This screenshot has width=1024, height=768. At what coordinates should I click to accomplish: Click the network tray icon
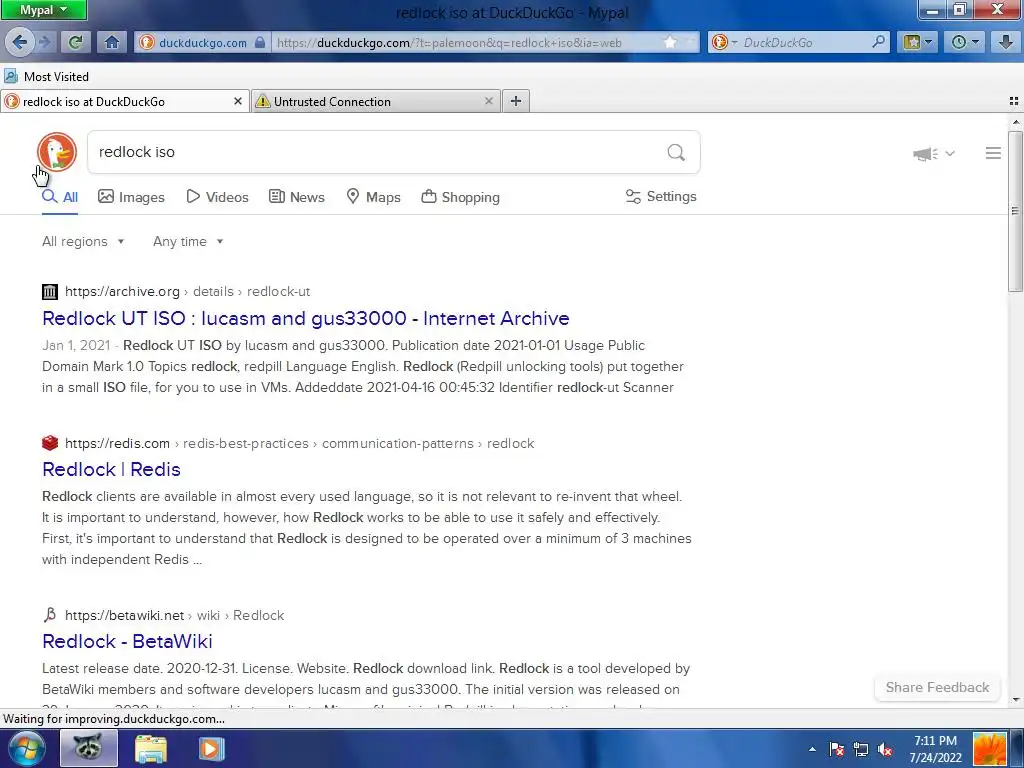tap(861, 749)
